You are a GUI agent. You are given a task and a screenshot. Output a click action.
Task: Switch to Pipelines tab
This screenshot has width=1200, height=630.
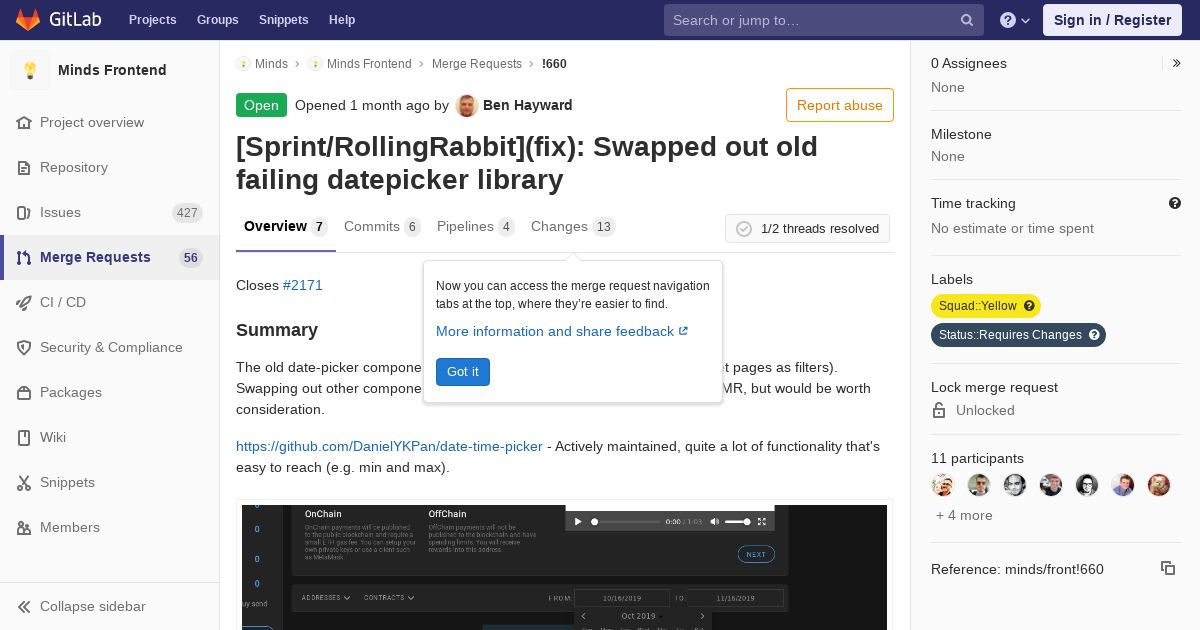[476, 227]
